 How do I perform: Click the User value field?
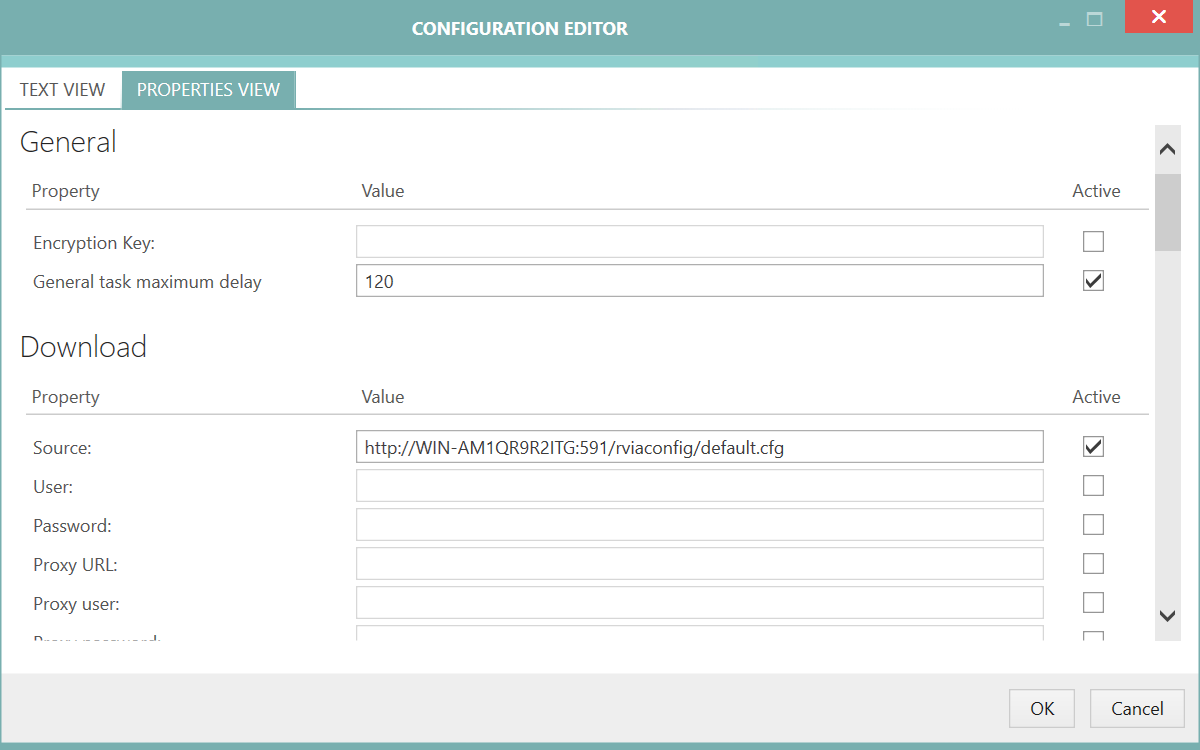tap(699, 485)
